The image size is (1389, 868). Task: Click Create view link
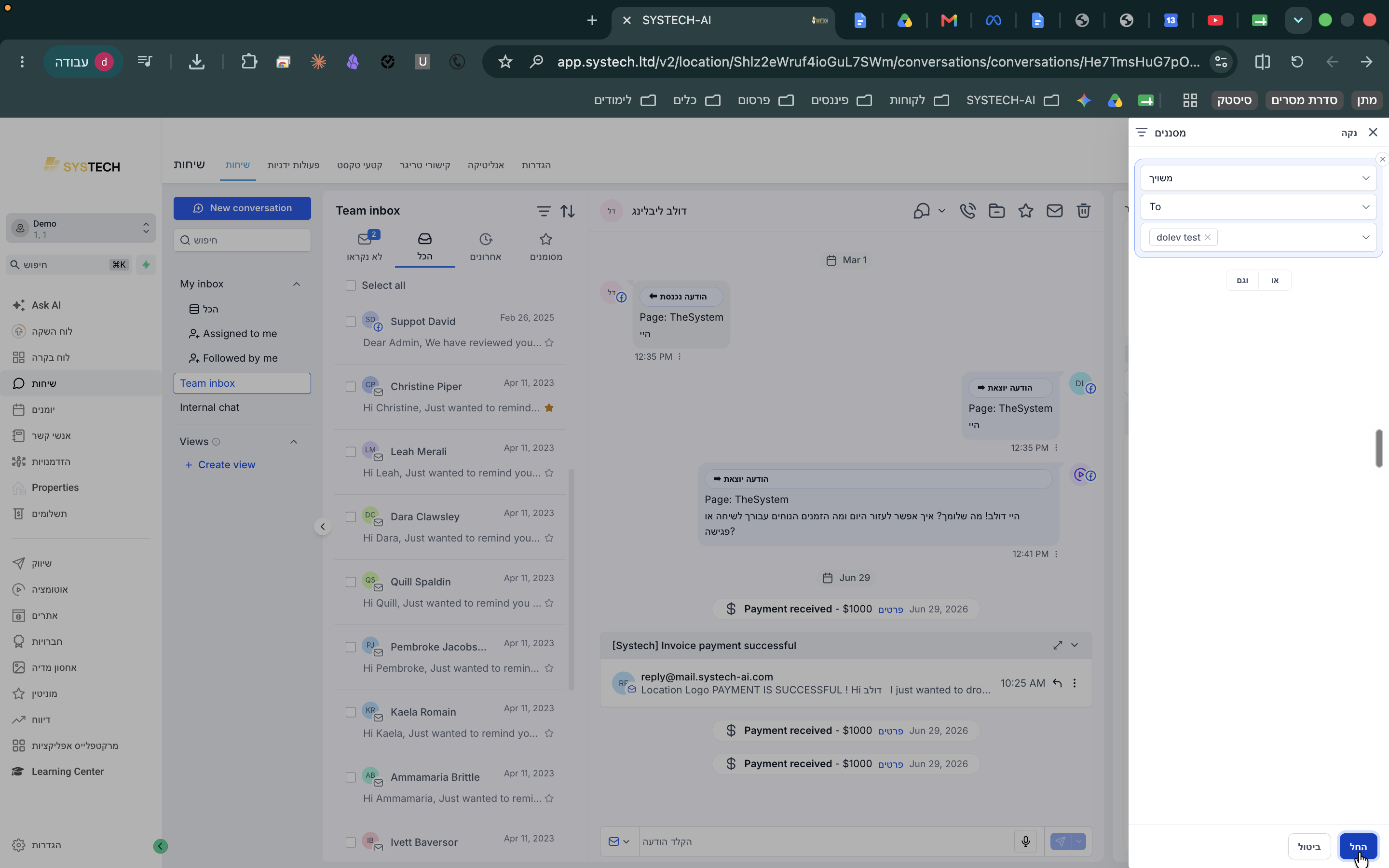(x=220, y=465)
